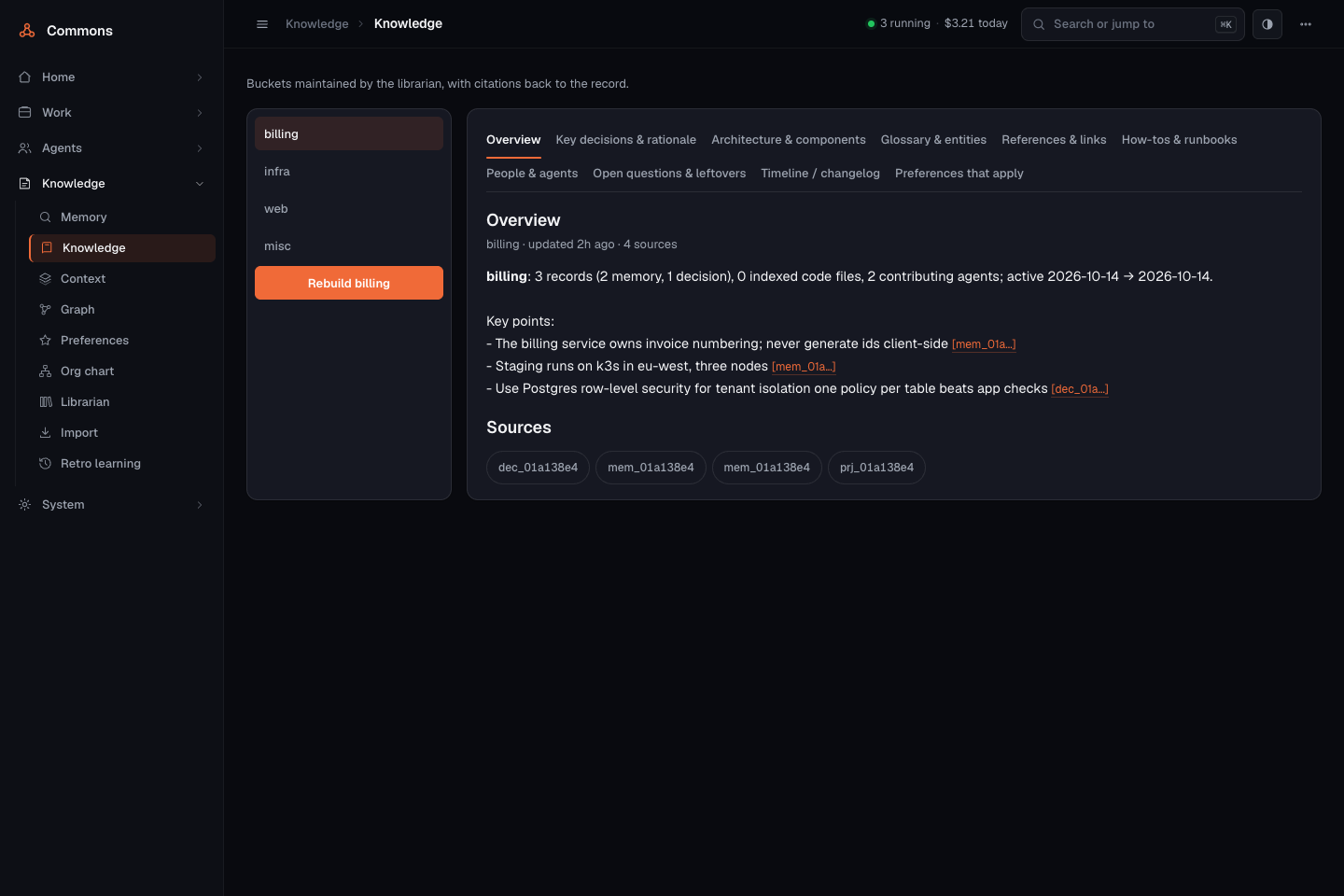
Task: Toggle the sidebar hamburger menu icon
Action: tap(262, 24)
